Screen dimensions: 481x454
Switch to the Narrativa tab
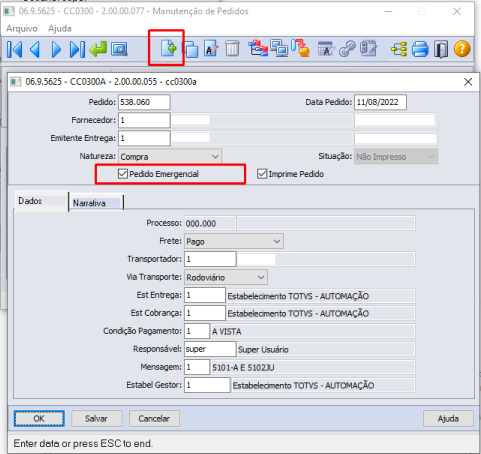96,203
